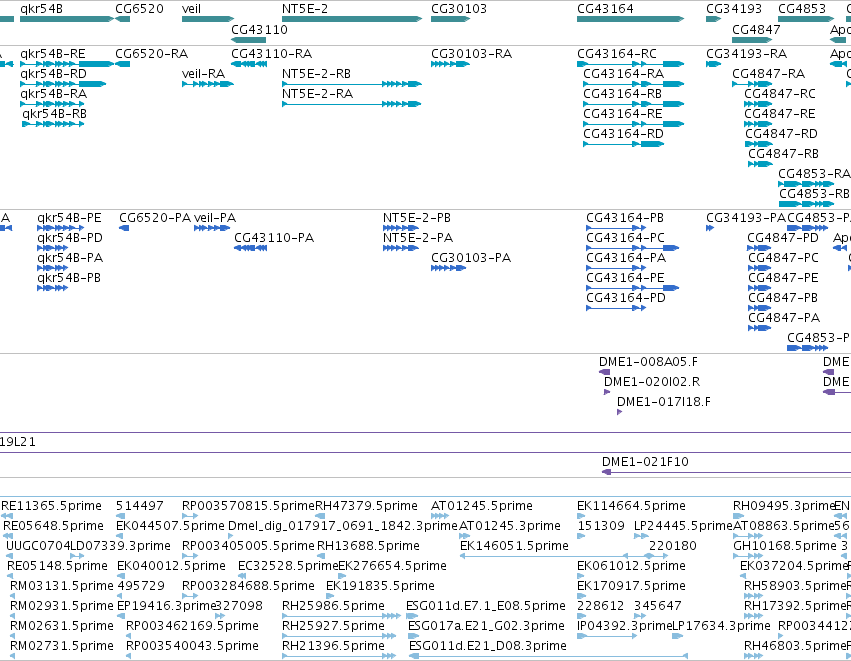Select protein CG43110-PA

pos(250,248)
